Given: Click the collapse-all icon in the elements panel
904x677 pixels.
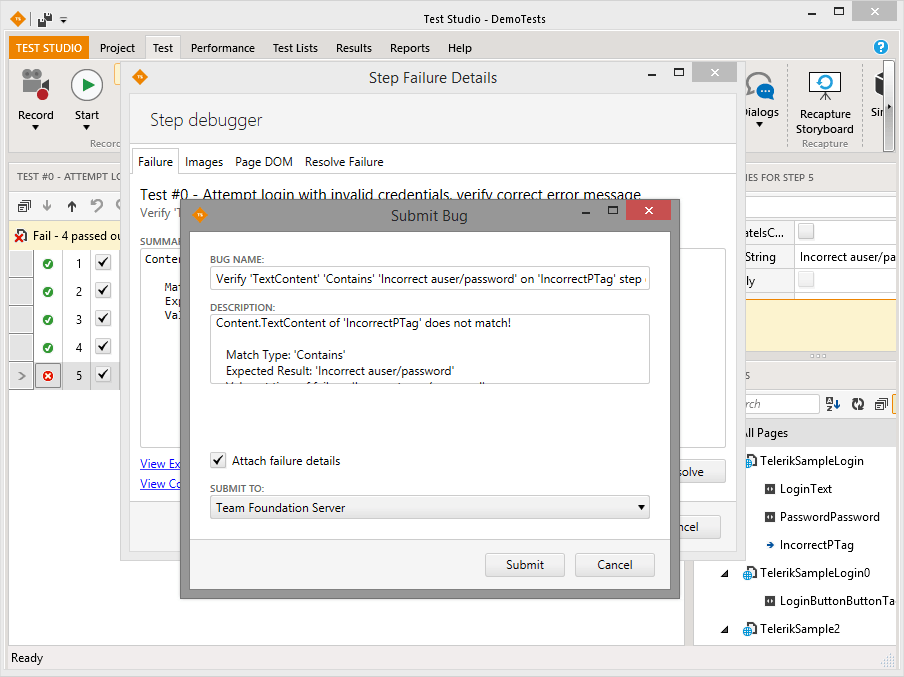Looking at the screenshot, I should click(x=881, y=404).
